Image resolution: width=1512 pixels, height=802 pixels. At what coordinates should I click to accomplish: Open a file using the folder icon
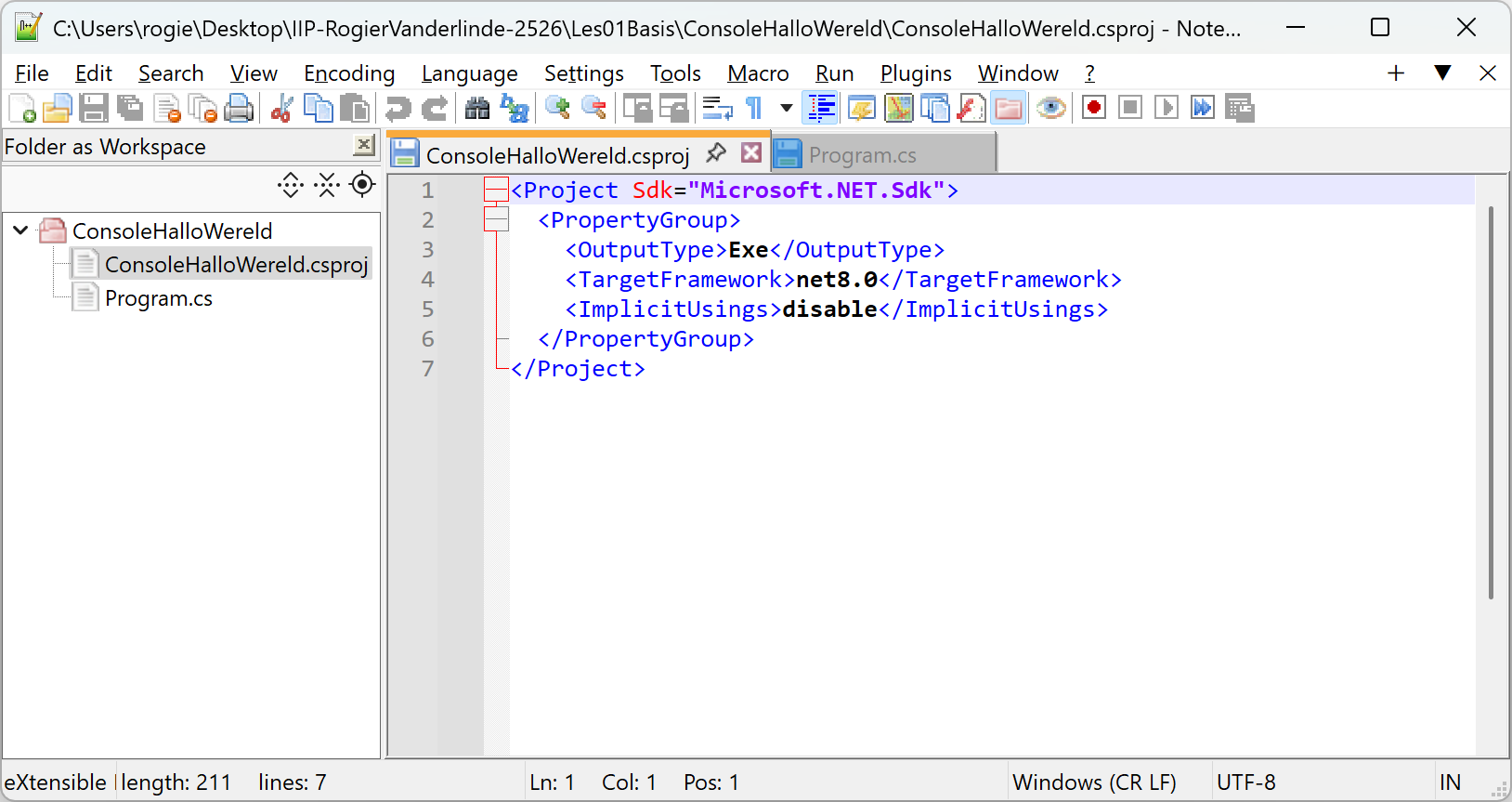point(58,109)
